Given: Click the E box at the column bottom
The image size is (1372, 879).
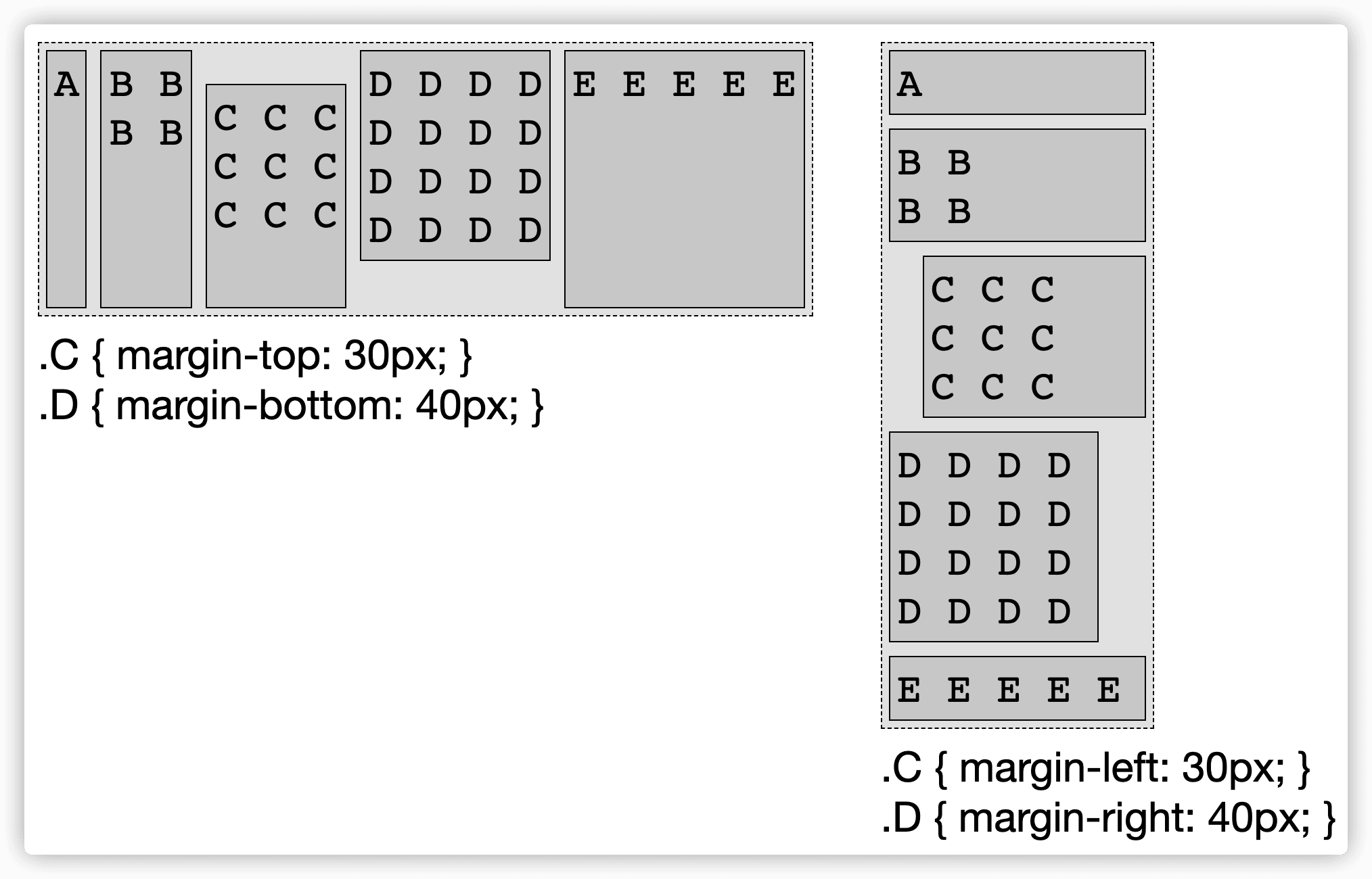Looking at the screenshot, I should [x=1017, y=688].
